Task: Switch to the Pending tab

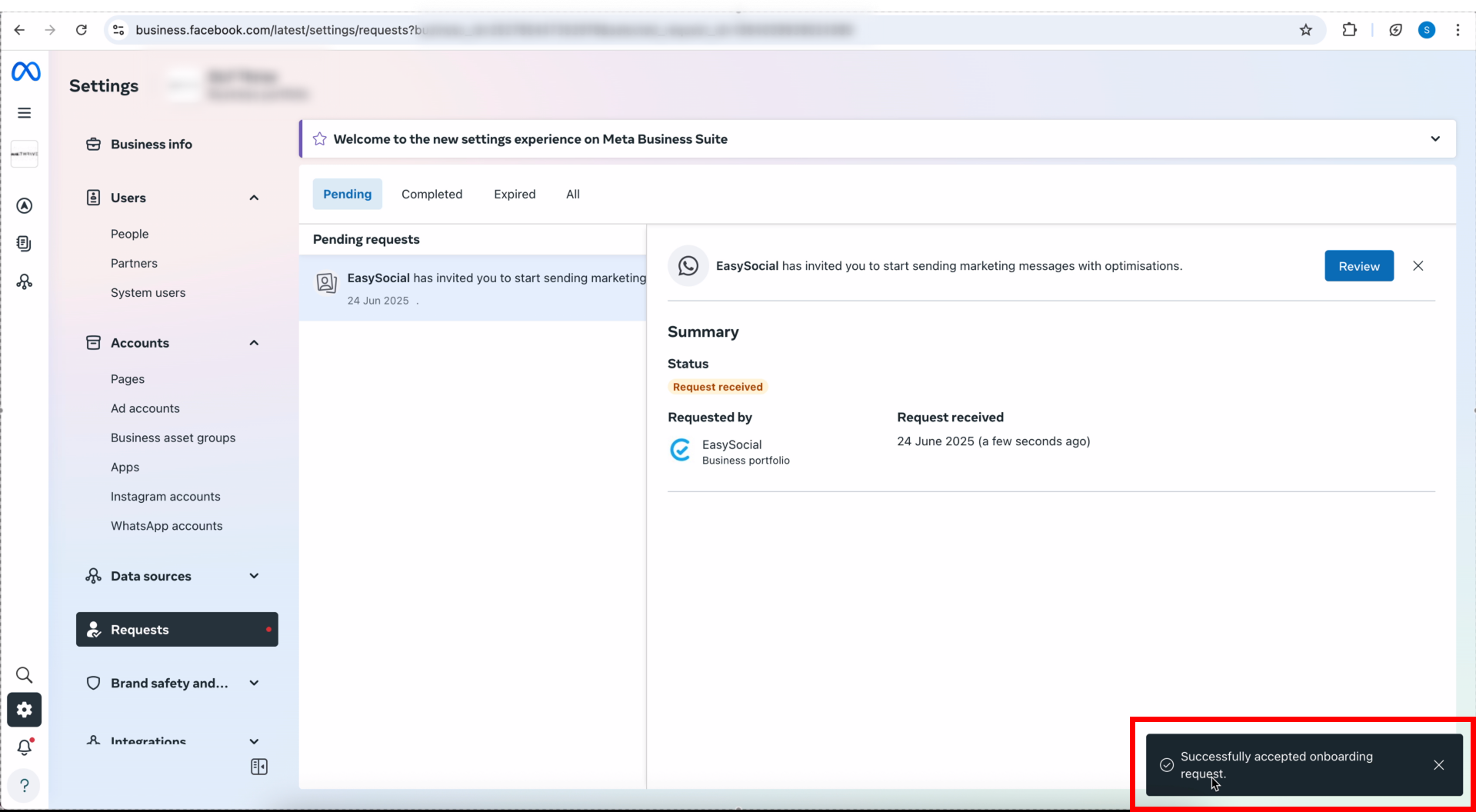Action: click(347, 195)
